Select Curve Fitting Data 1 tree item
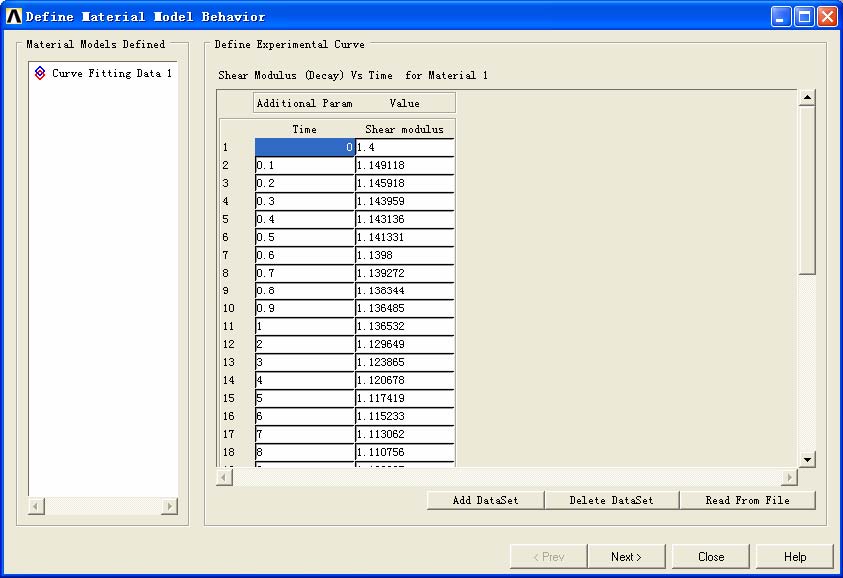This screenshot has width=843, height=578. click(x=111, y=73)
